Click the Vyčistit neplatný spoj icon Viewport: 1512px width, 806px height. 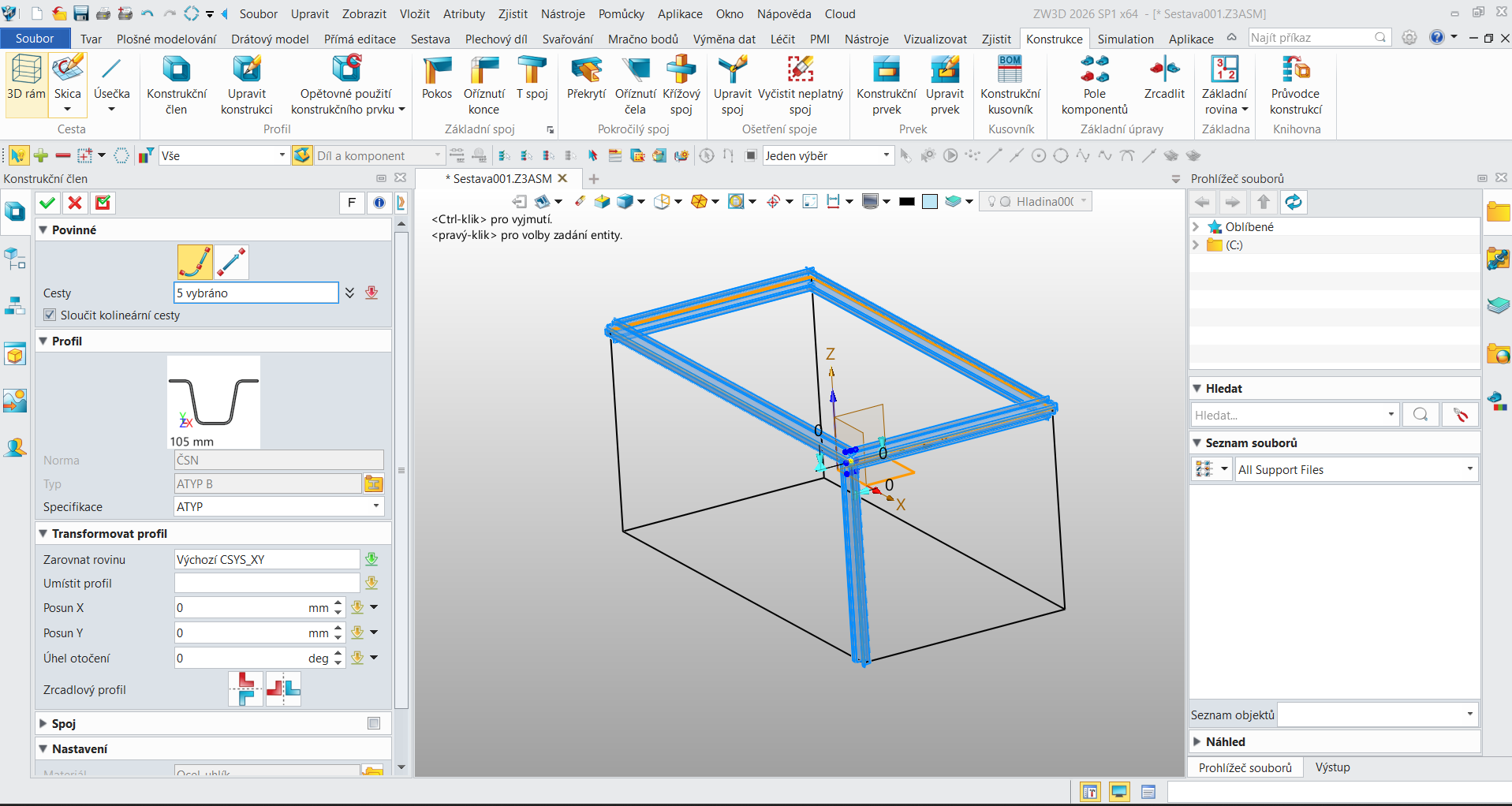(x=801, y=84)
